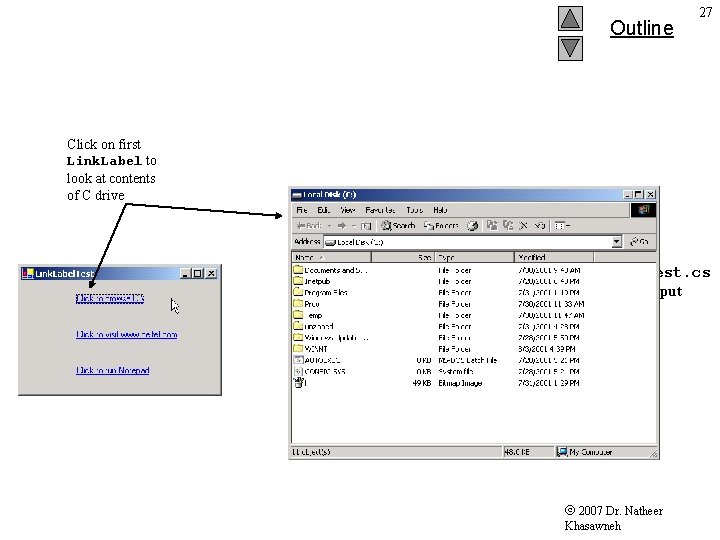Image resolution: width=720 pixels, height=540 pixels.
Task: Click the Go button beside Address bar
Action: pyautogui.click(x=639, y=241)
